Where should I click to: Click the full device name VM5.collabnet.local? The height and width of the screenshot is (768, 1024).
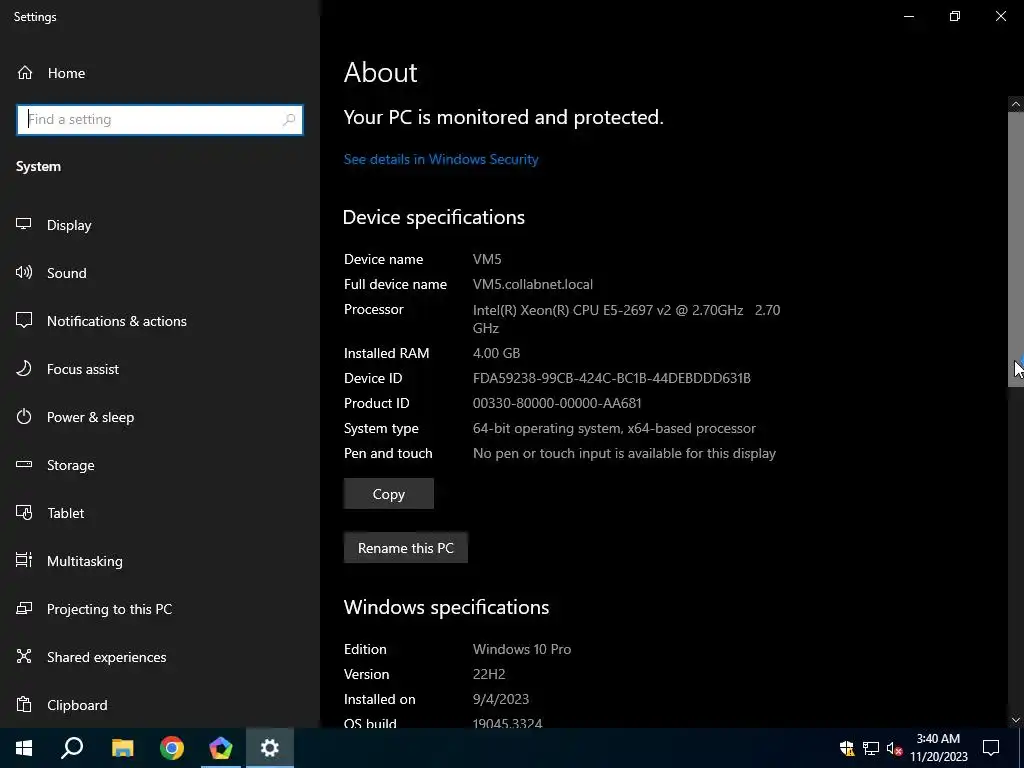click(533, 284)
